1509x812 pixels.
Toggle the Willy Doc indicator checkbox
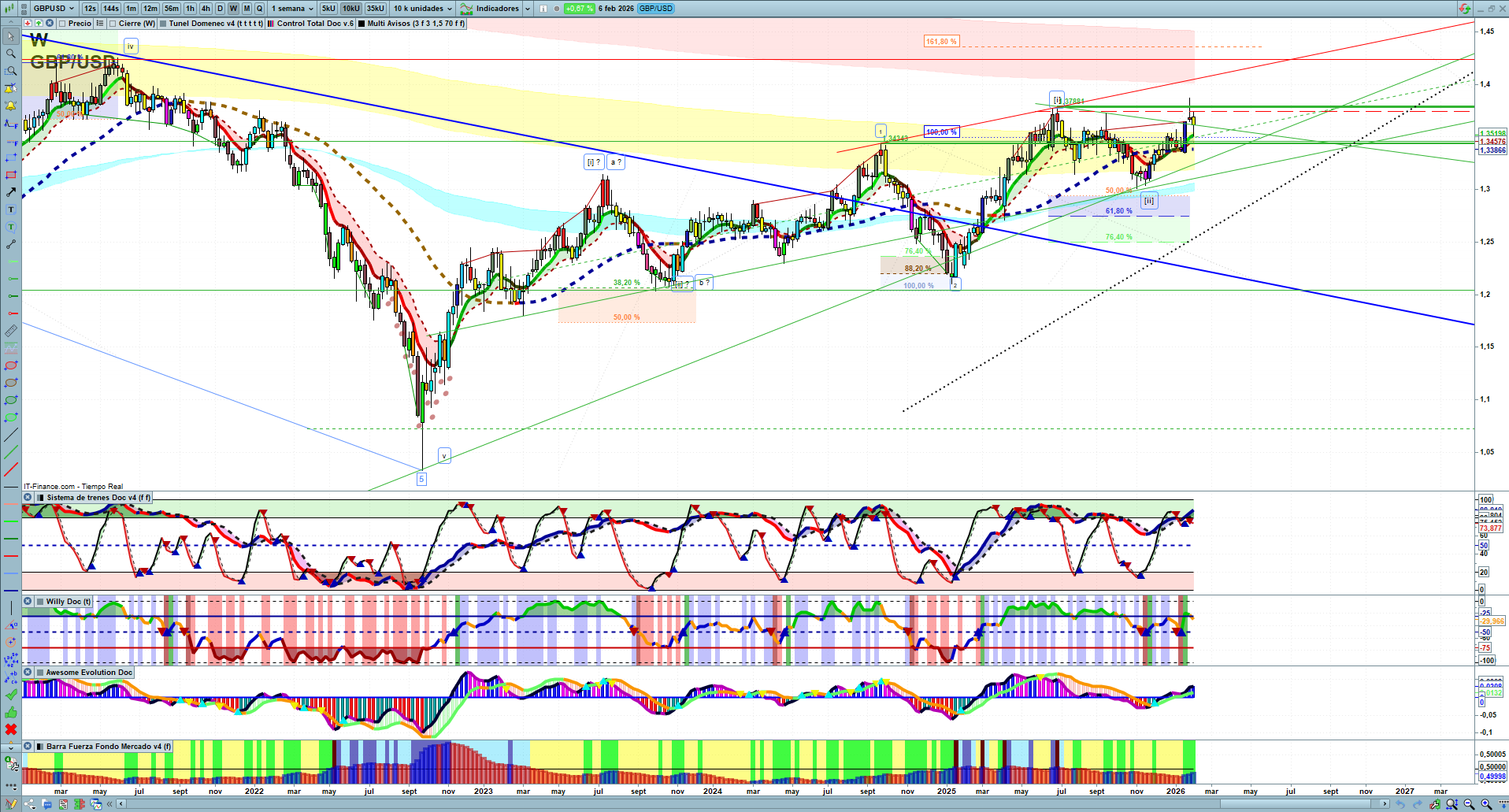[x=39, y=602]
